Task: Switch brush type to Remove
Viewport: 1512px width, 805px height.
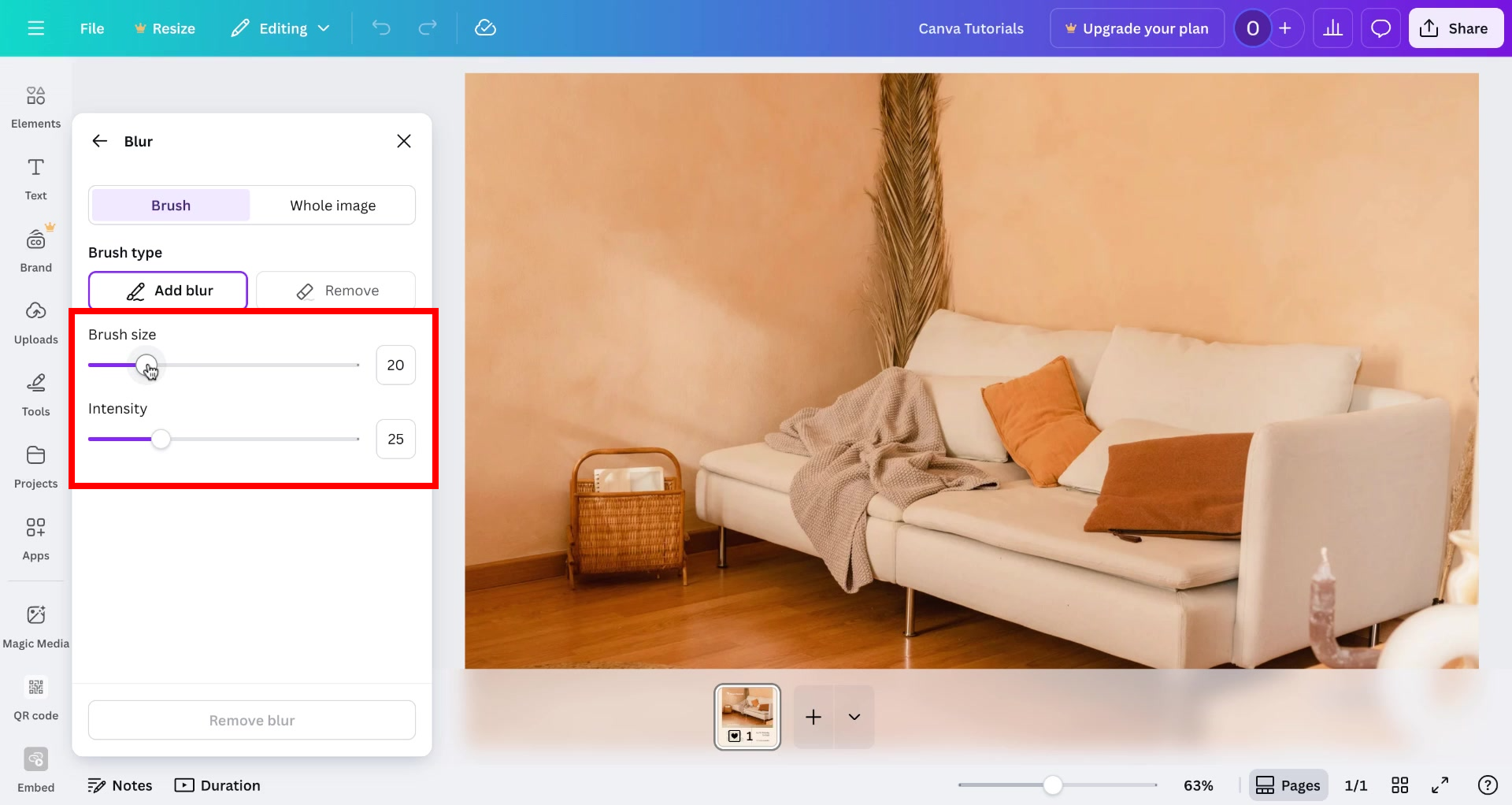Action: (336, 290)
